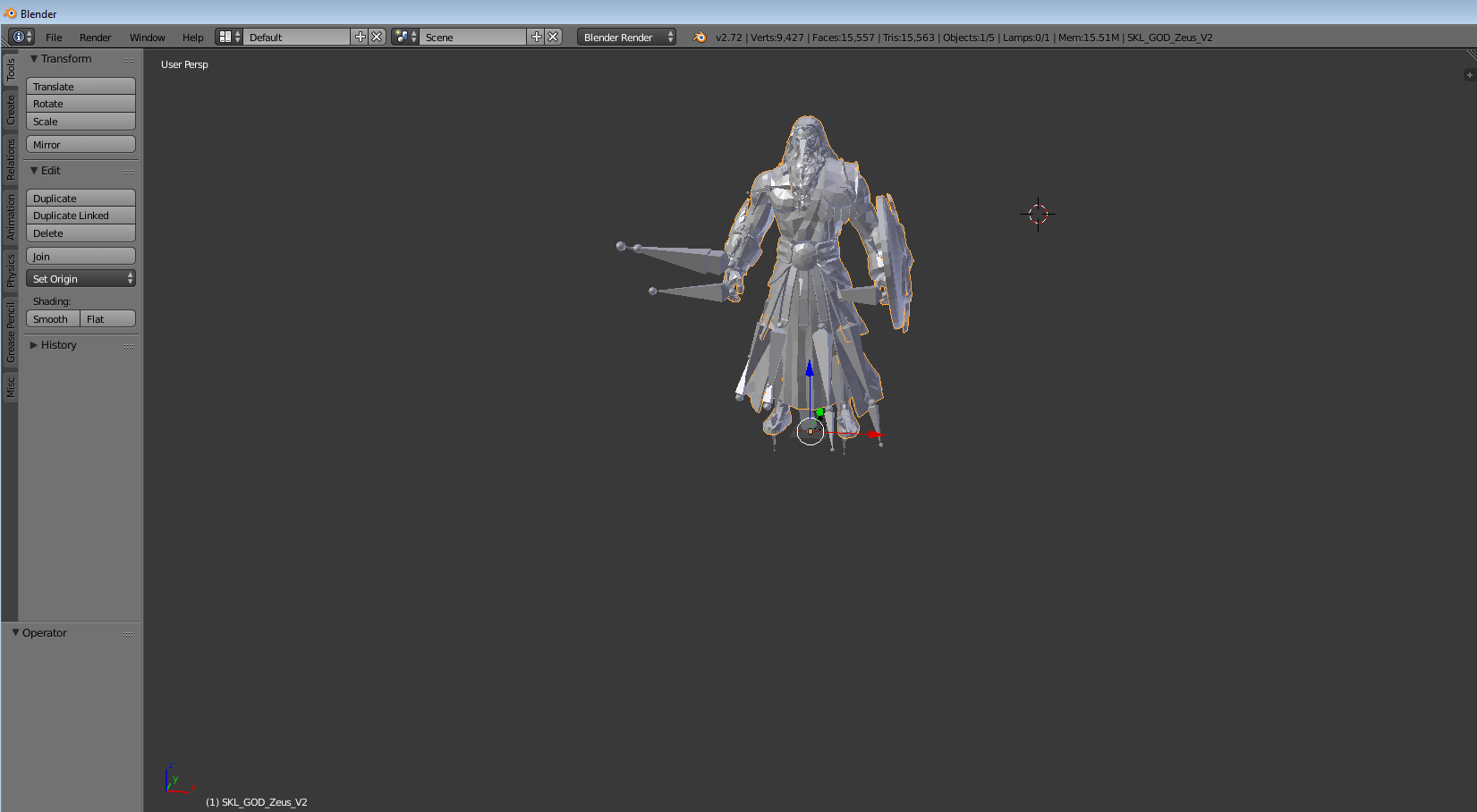Click the 'Tris:15,563' statistic
Viewport: 1477px width, 812px height.
coord(909,38)
